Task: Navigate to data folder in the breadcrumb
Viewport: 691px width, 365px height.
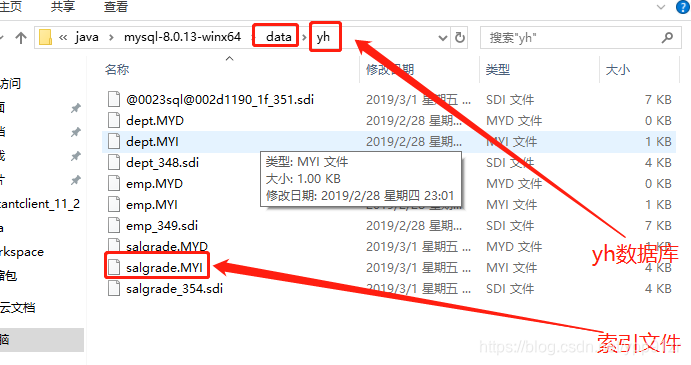Action: pos(279,37)
